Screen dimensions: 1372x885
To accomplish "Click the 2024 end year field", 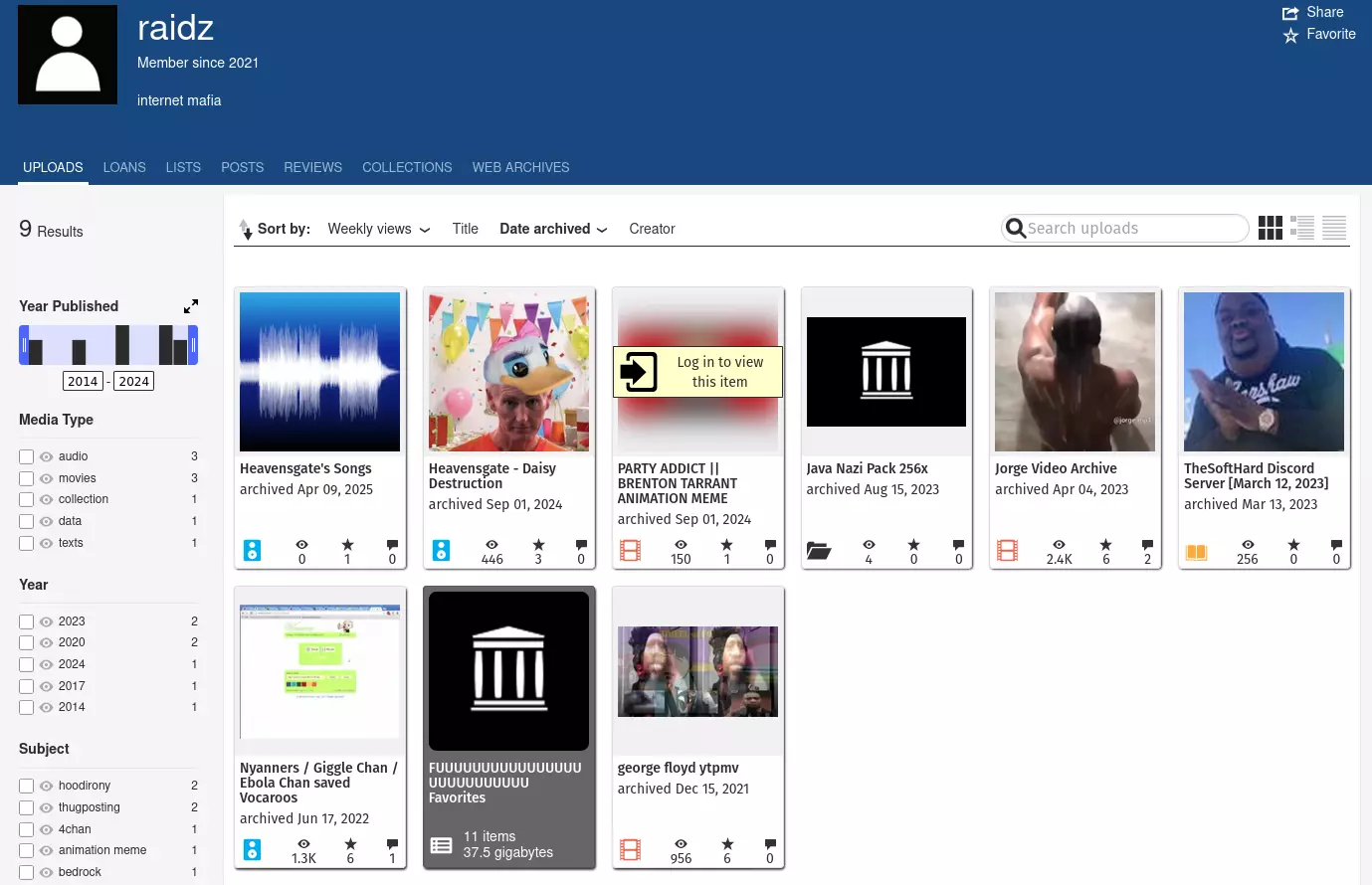I will tap(134, 381).
